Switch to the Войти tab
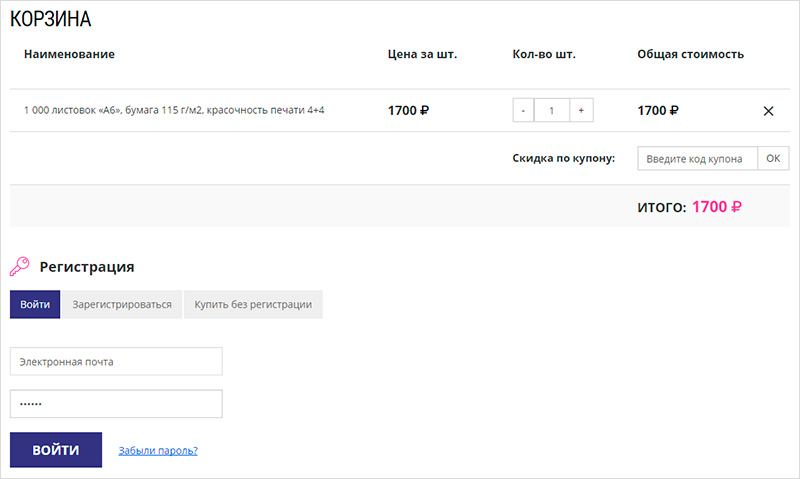The height and width of the screenshot is (479, 800). [x=35, y=305]
